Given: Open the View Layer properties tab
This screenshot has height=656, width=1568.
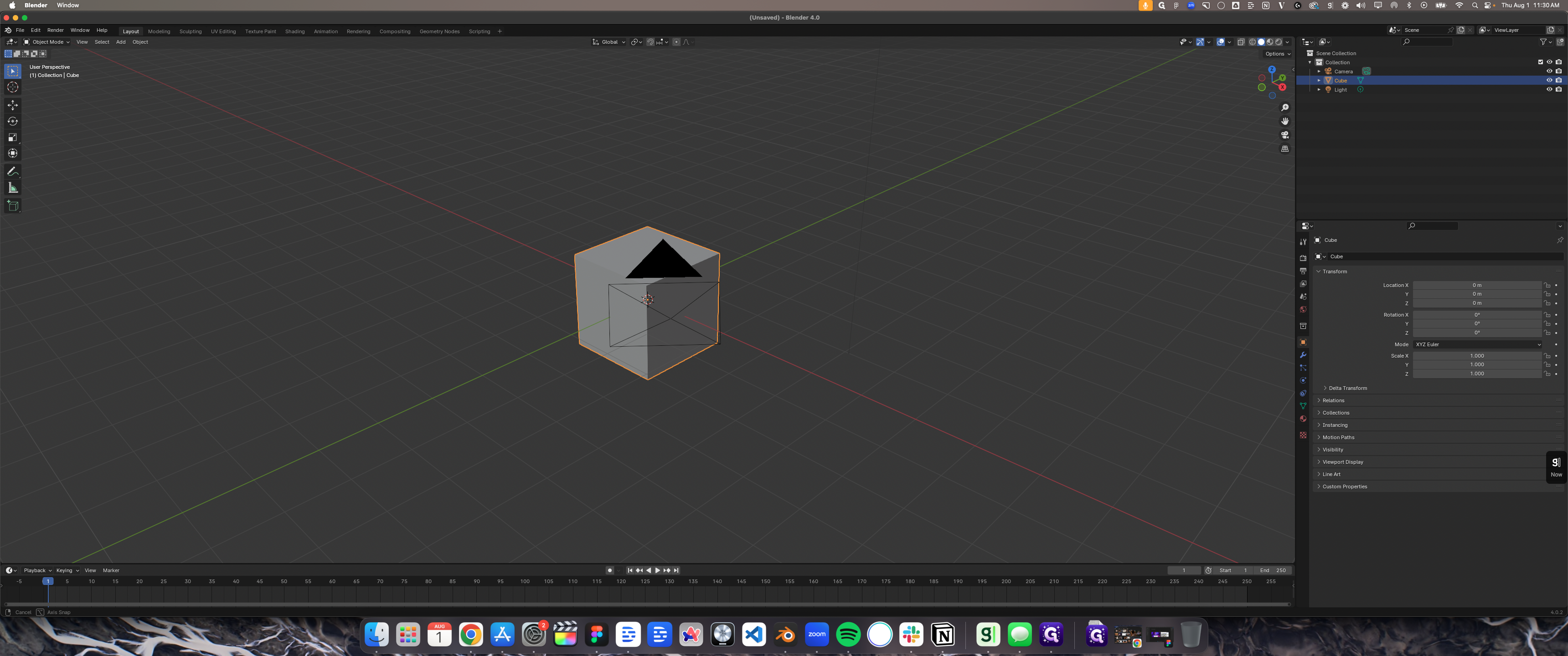Looking at the screenshot, I should [1303, 283].
